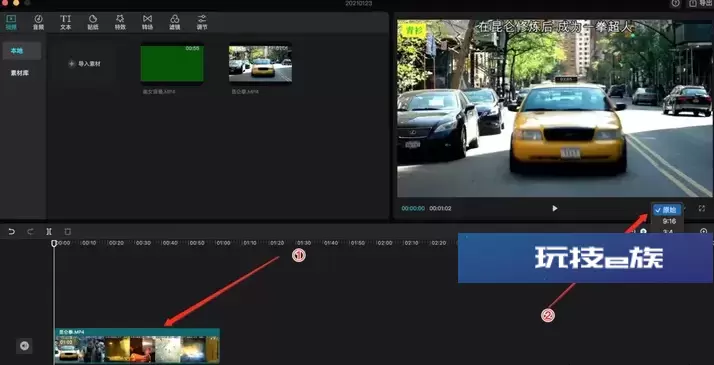Click the delete (trash) icon in timeline toolbar
Viewport: 714px width, 365px height.
(67, 232)
